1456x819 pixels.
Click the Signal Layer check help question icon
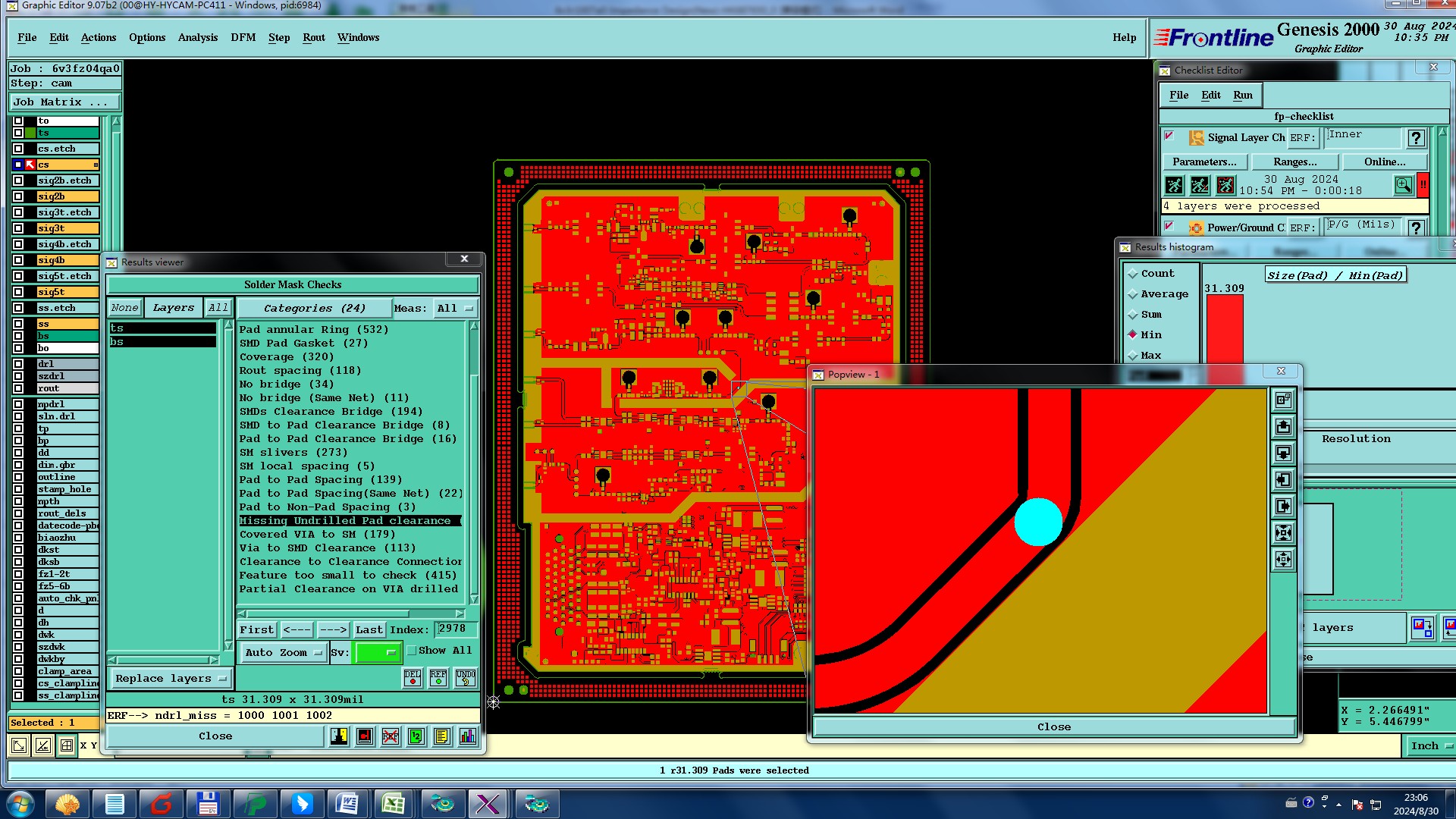1416,138
